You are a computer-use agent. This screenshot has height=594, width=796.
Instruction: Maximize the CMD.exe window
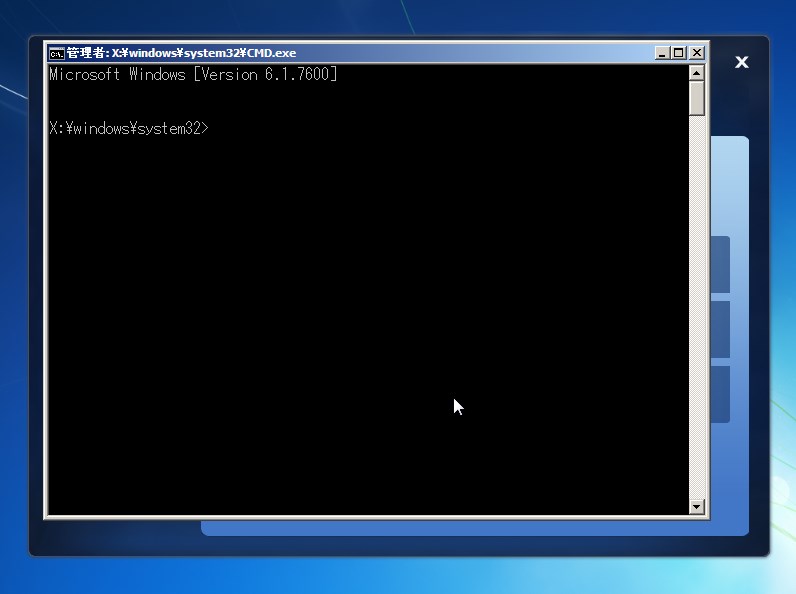tap(679, 53)
